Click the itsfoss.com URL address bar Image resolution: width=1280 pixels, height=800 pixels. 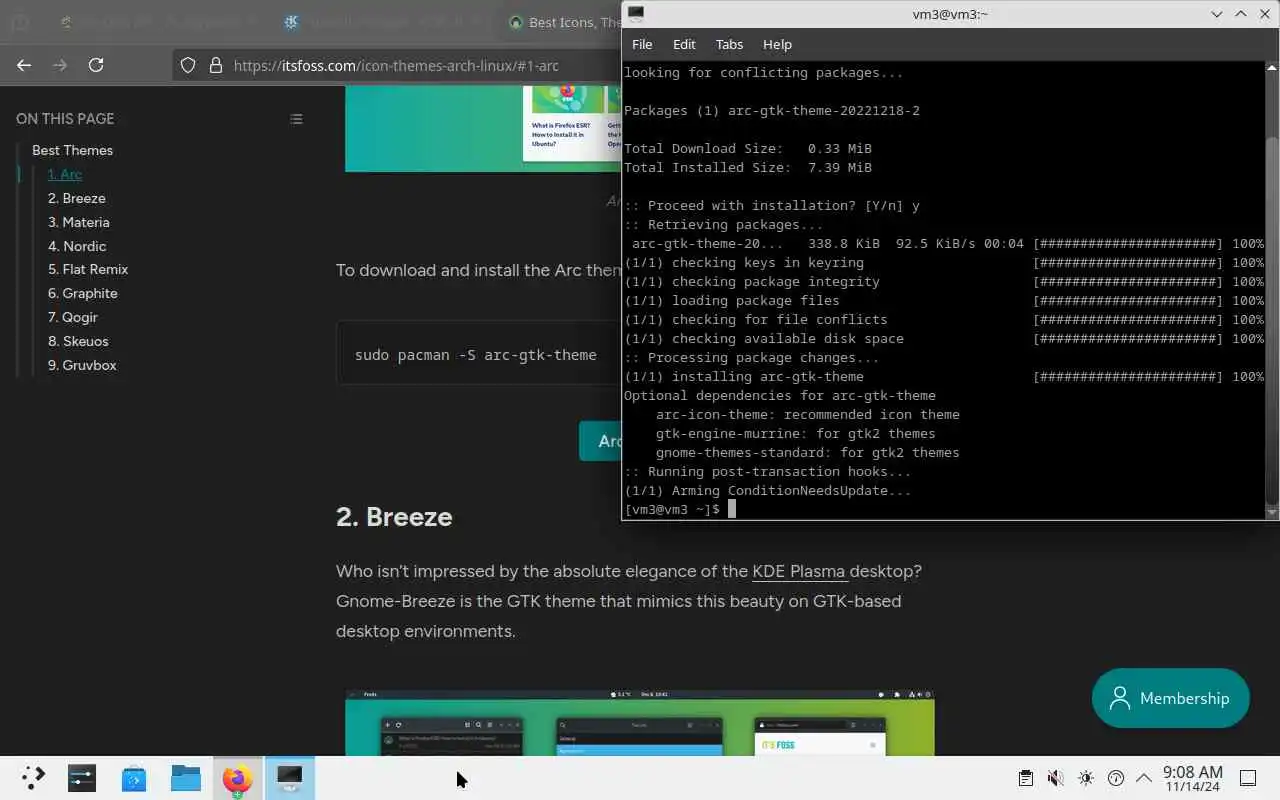[x=396, y=66]
